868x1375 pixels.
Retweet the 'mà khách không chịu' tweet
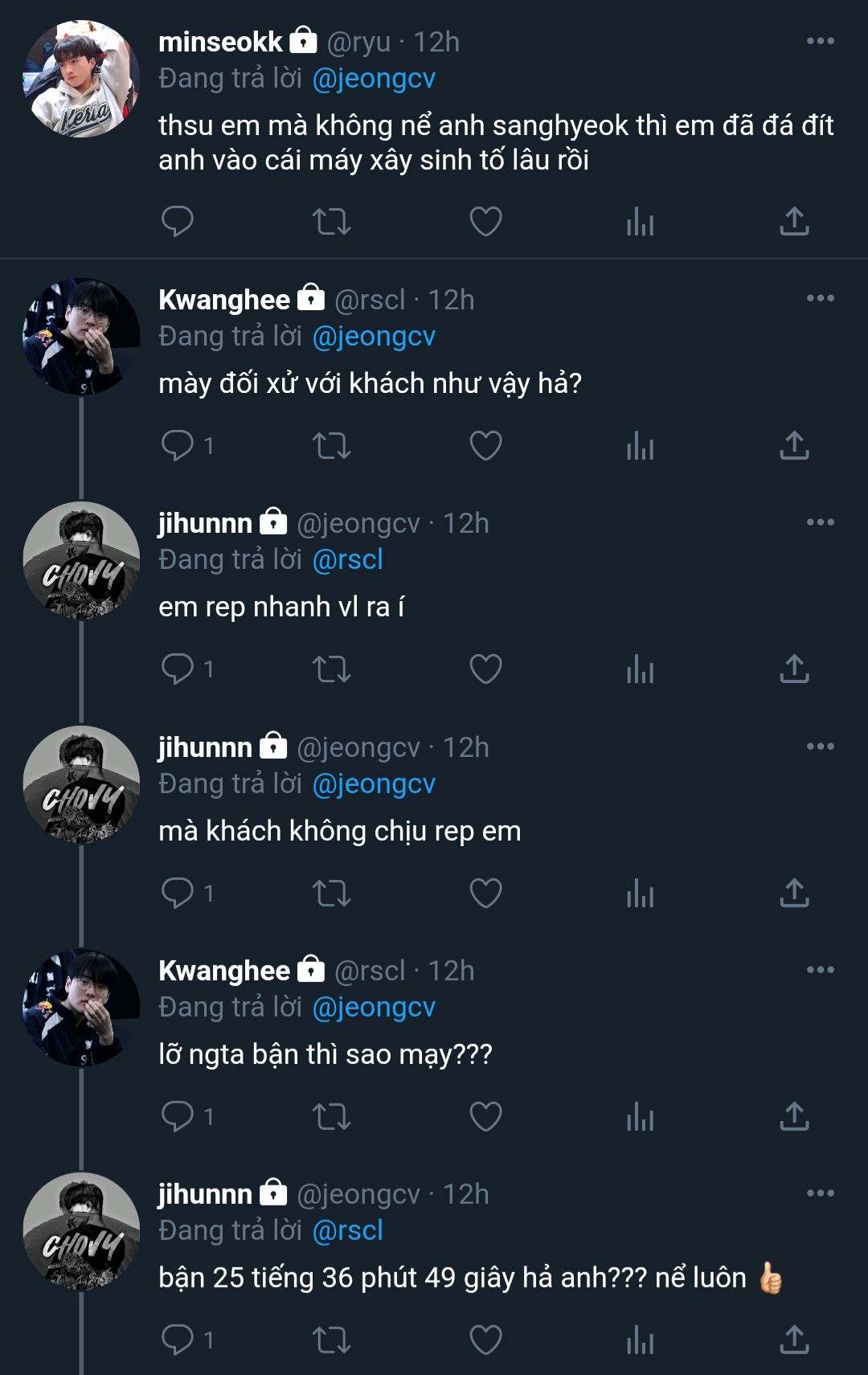click(331, 893)
